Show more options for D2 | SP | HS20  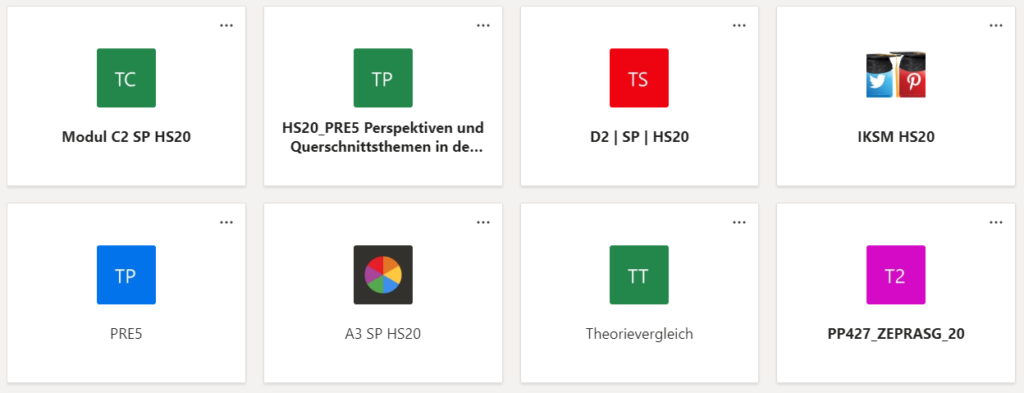coord(739,25)
